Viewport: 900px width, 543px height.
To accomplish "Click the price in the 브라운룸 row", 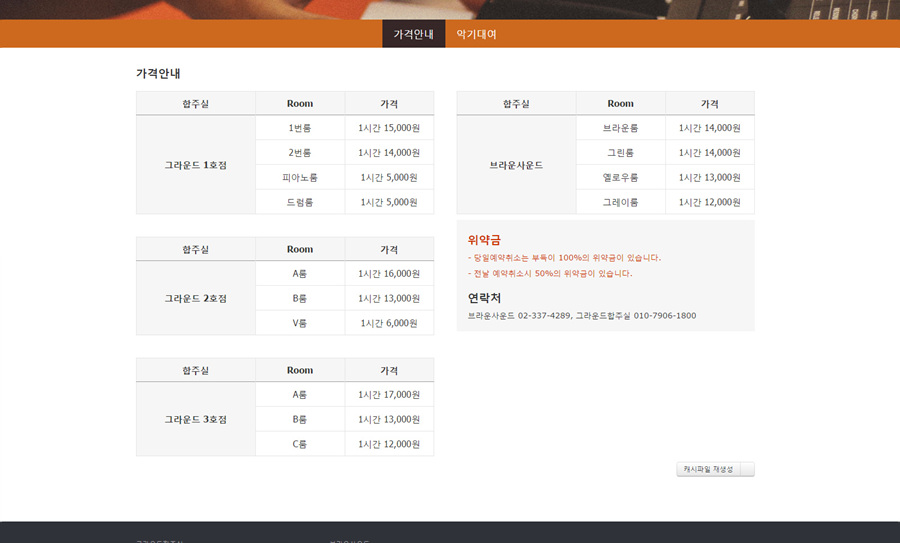I will point(709,128).
